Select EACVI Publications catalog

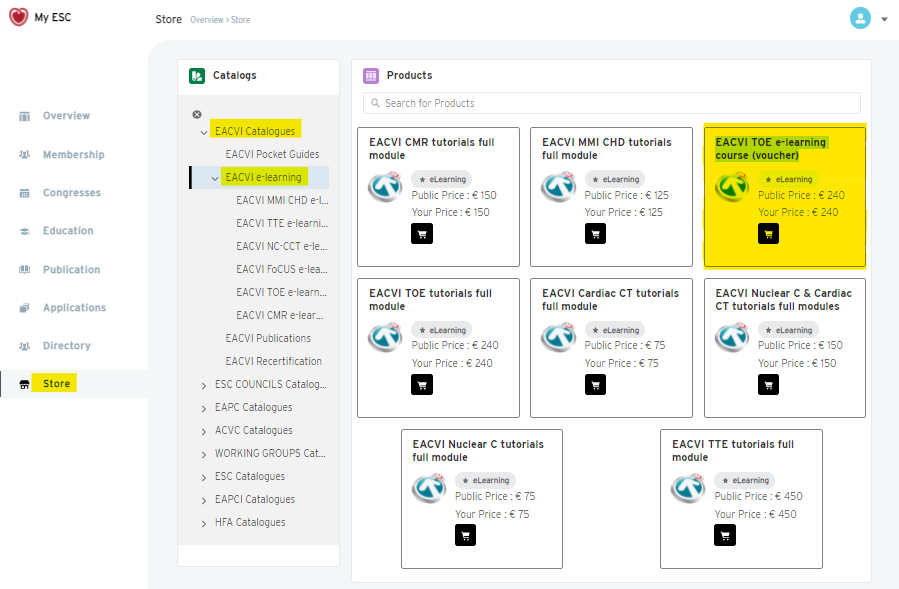(268, 338)
